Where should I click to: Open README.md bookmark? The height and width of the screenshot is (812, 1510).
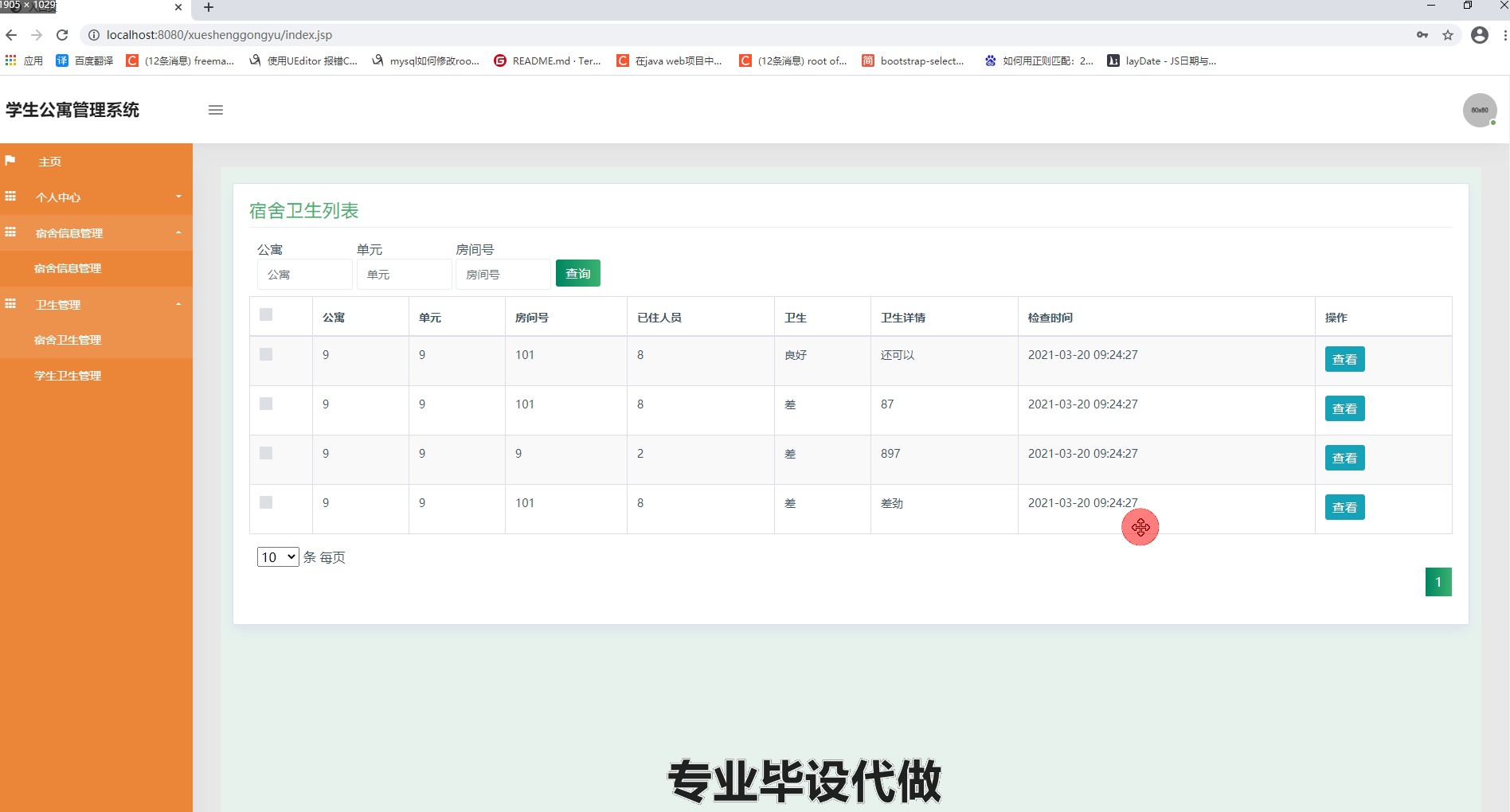click(548, 61)
